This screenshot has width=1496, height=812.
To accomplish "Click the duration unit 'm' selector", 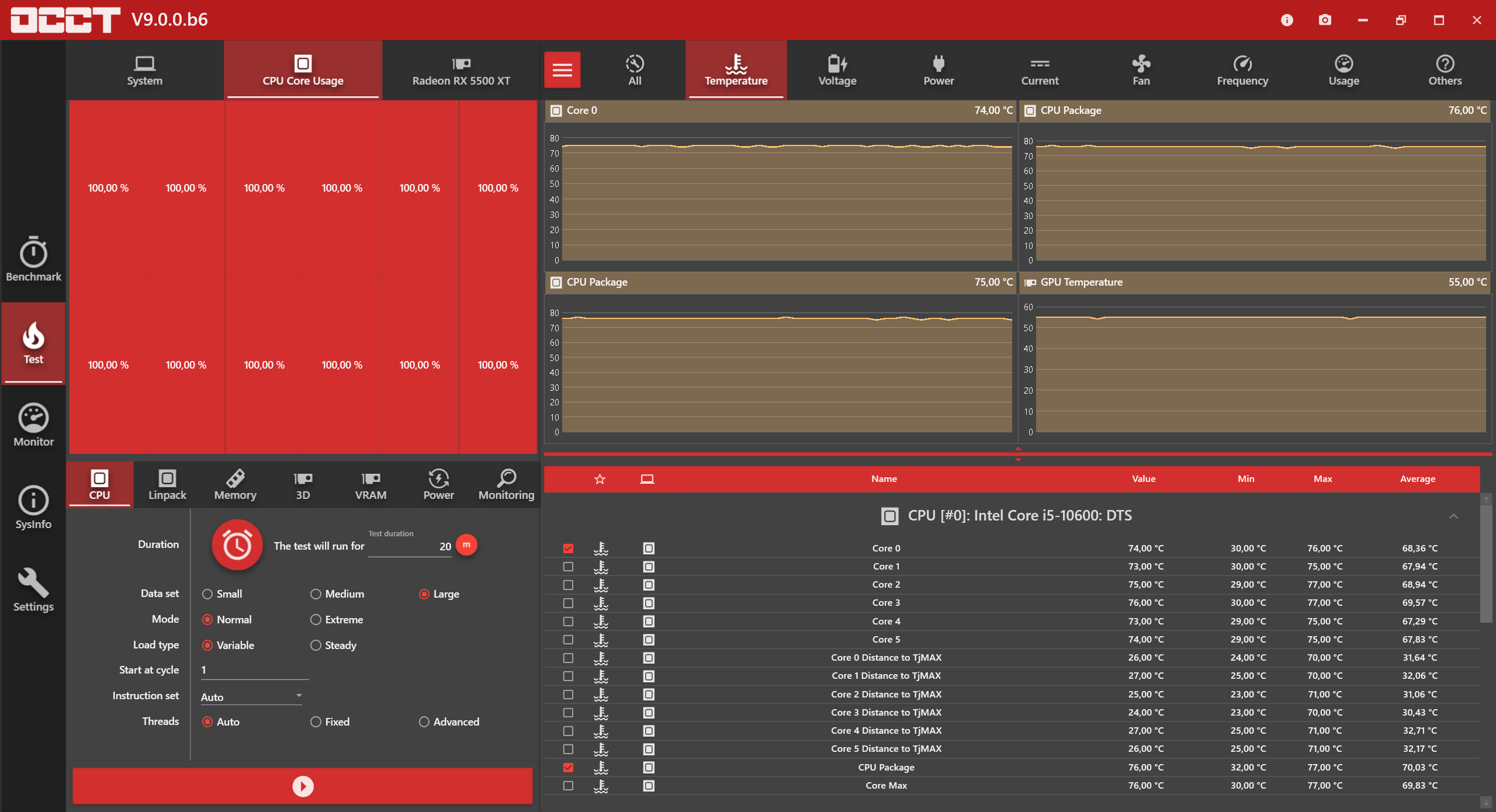I will pos(466,545).
